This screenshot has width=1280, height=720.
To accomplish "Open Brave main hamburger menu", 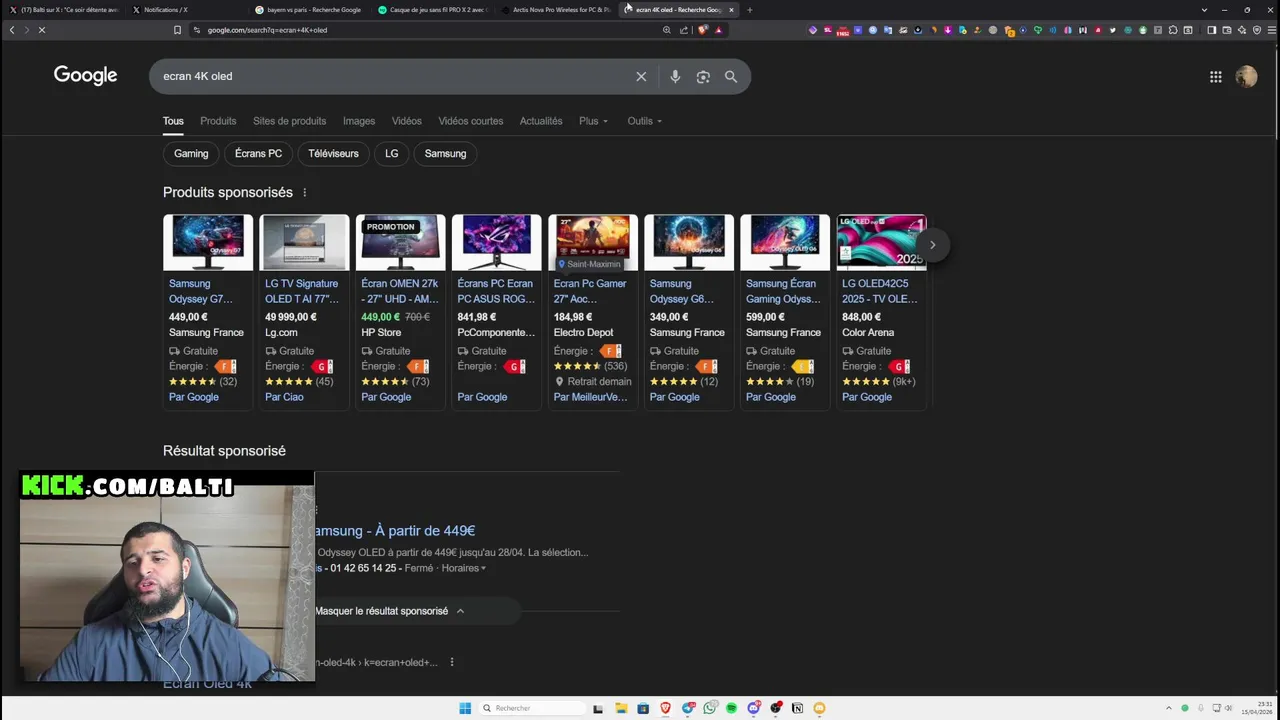I will (x=1270, y=30).
